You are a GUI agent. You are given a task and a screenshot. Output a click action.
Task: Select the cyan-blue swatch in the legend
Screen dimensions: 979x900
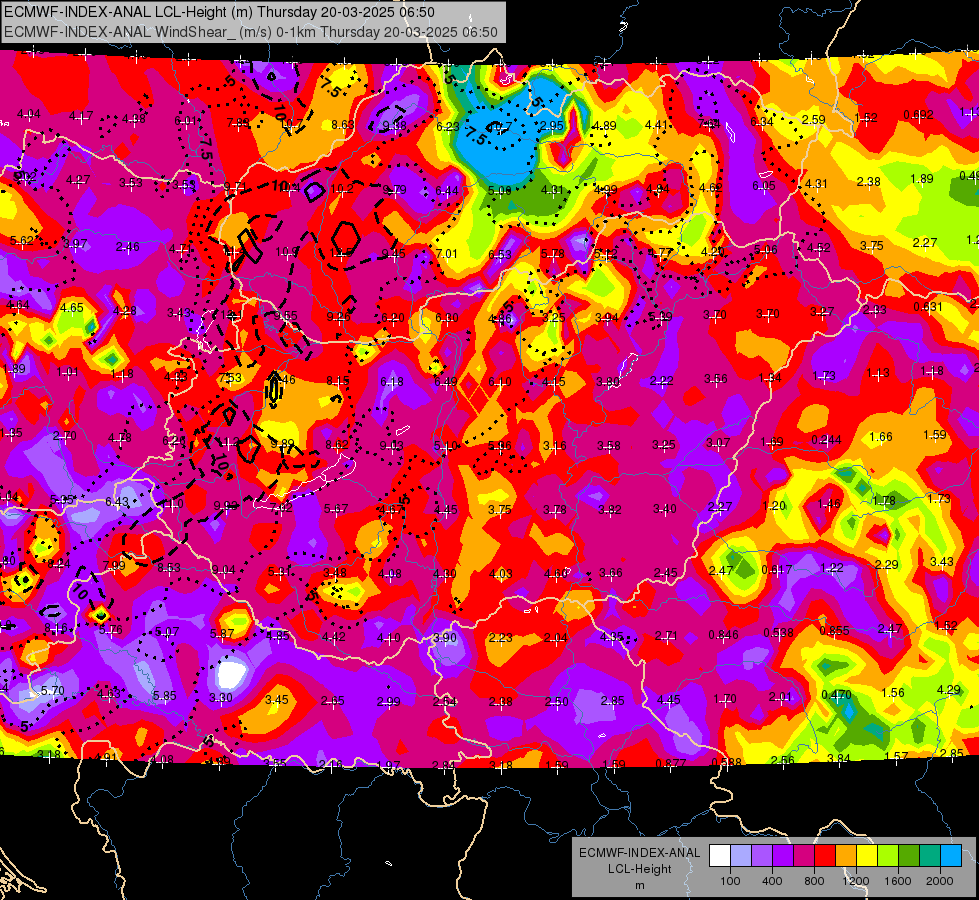951,856
